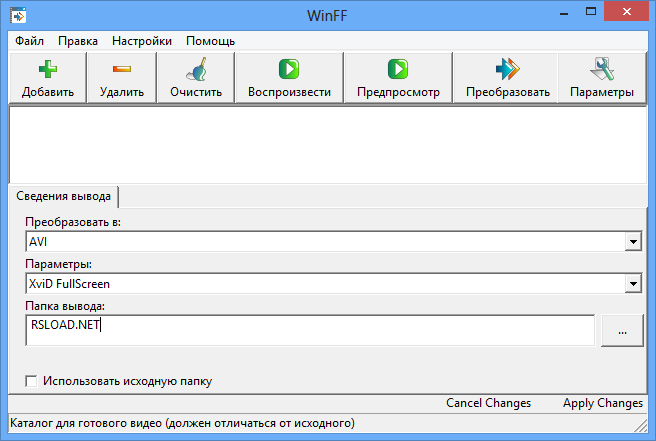Click the Очистить (Clear) broom button

pyautogui.click(x=196, y=78)
